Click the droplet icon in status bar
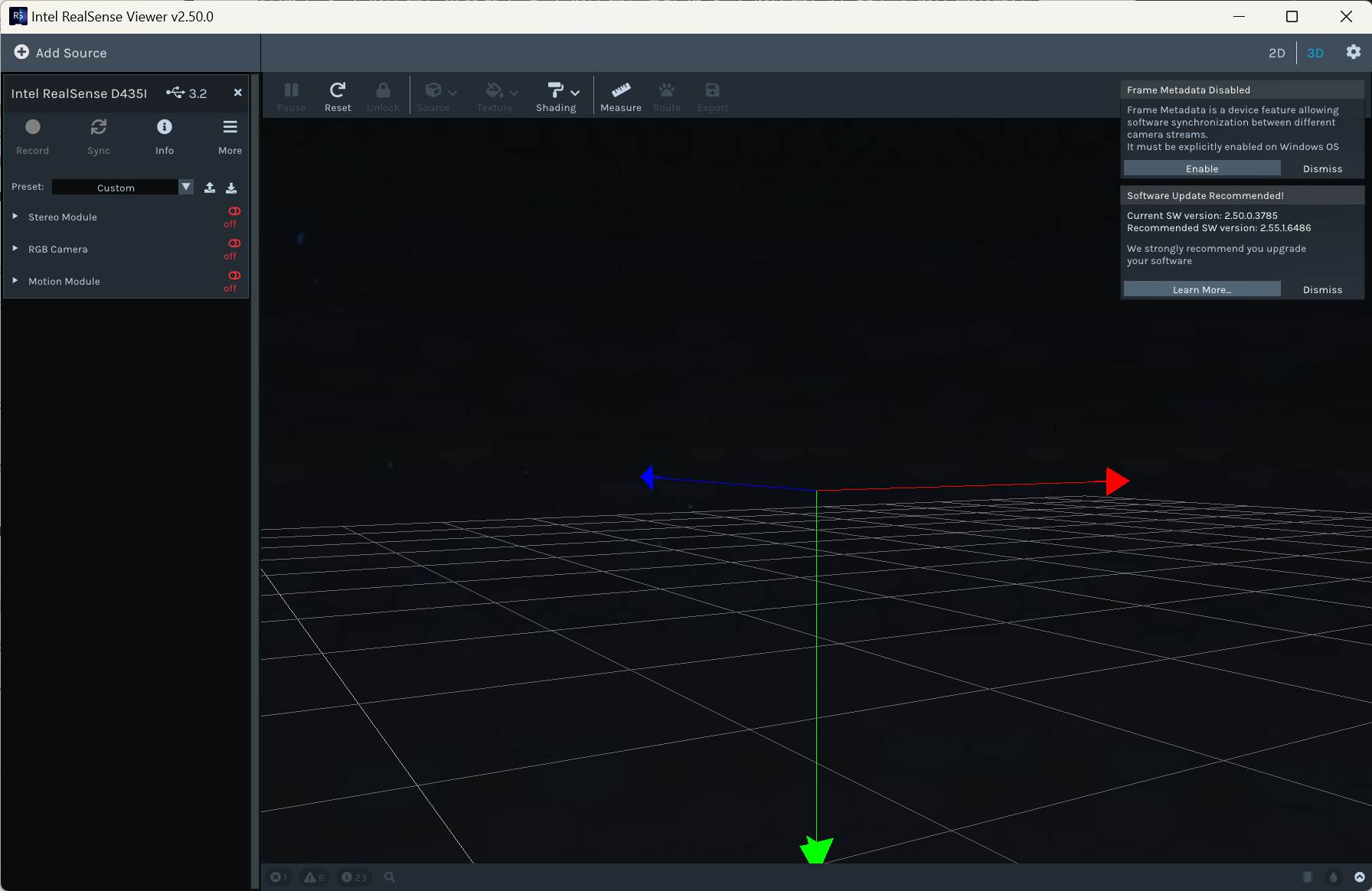 tap(1334, 877)
